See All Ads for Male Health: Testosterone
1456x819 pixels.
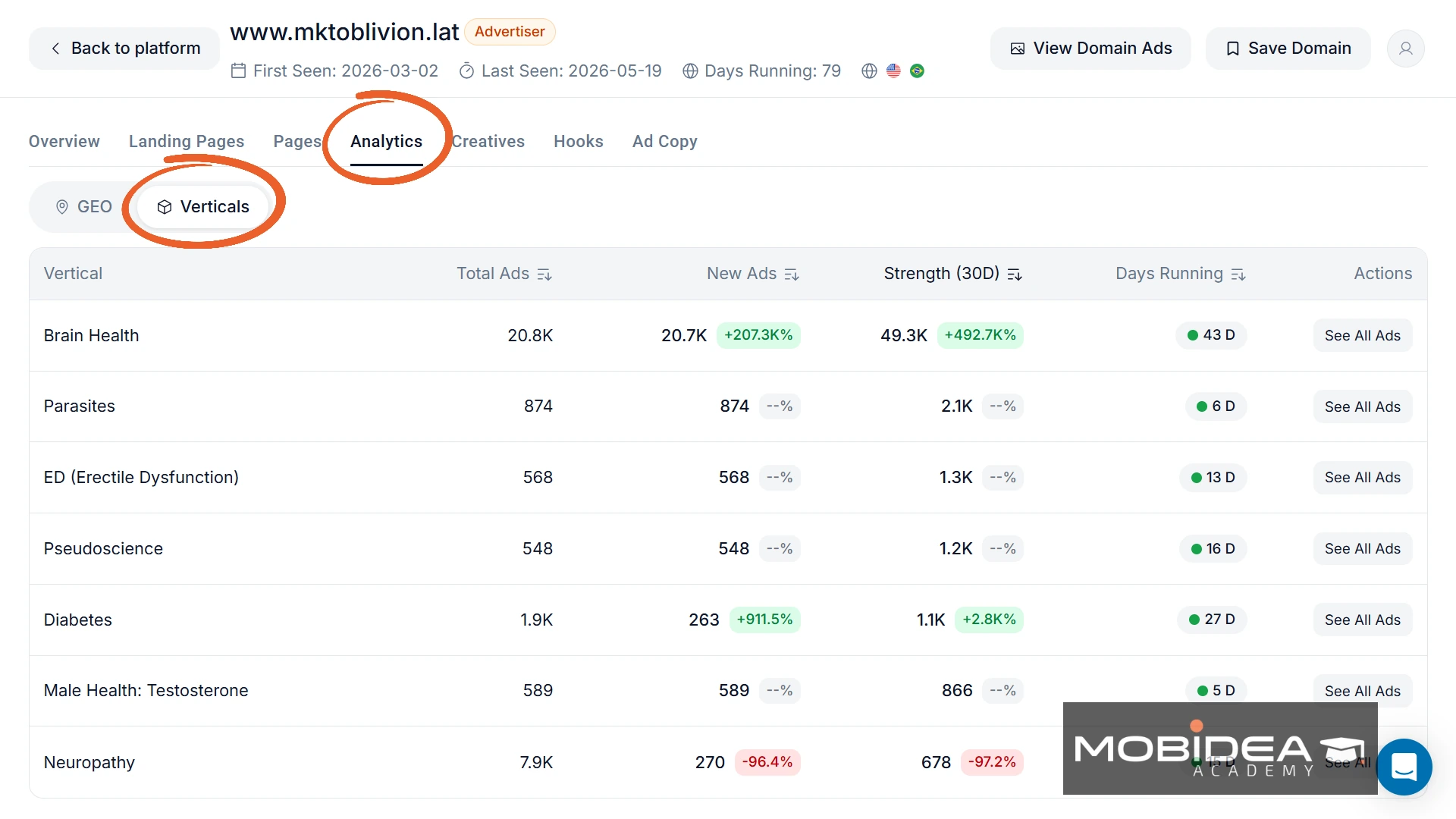coord(1362,691)
